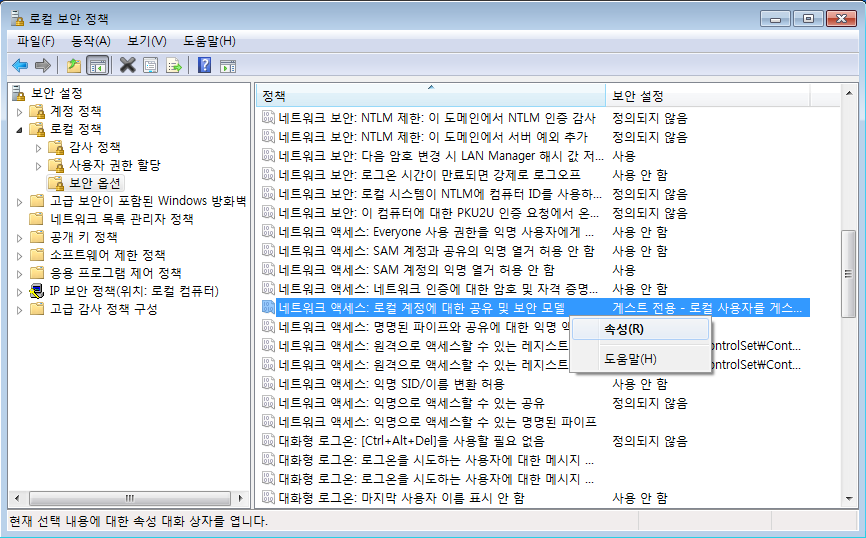
Task: Click the Delete (X) toolbar icon
Action: point(127,65)
